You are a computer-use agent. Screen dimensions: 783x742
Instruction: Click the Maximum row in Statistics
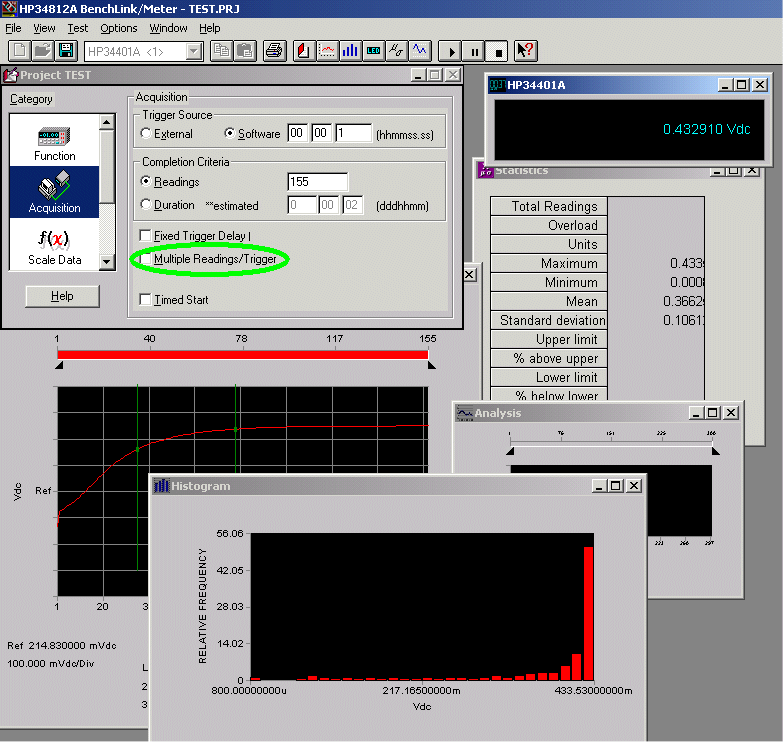pyautogui.click(x=597, y=263)
